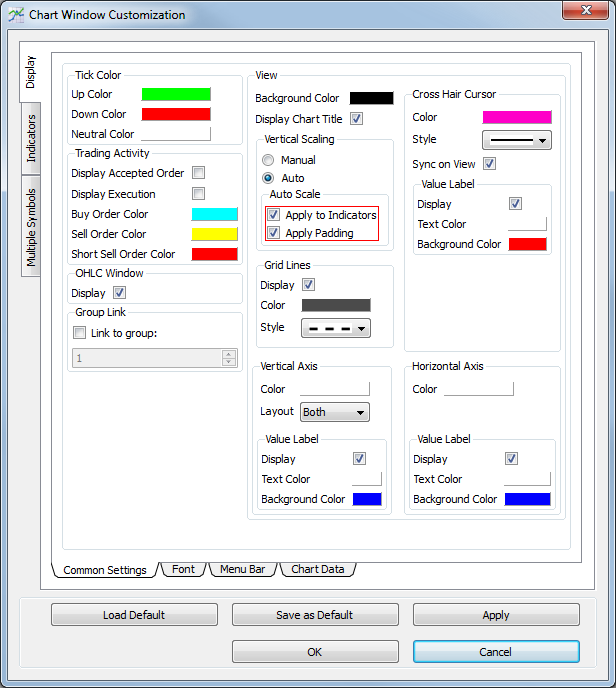
Task: Switch to the Indicators side tab
Action: tap(31, 139)
